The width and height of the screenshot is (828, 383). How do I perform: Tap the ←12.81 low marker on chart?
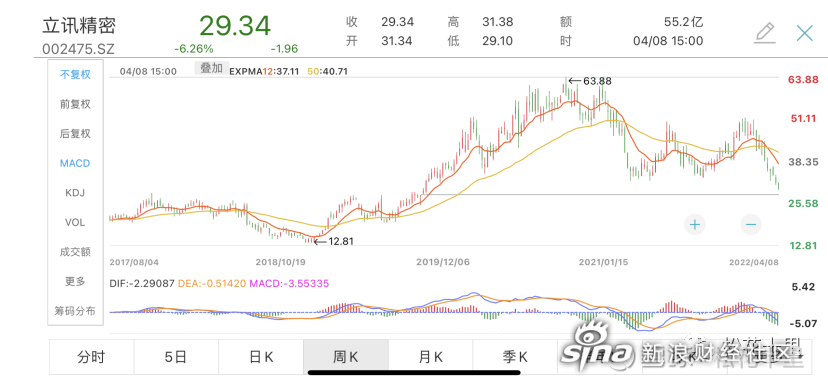point(333,241)
